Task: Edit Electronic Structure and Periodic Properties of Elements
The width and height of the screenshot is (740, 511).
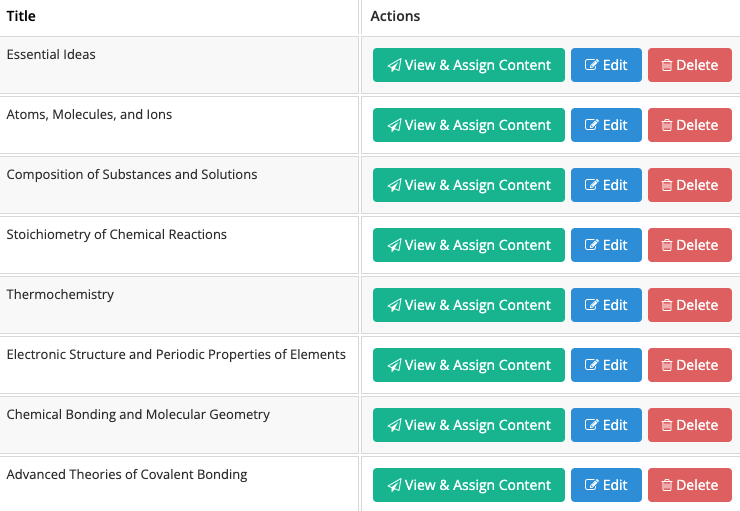Action: (606, 365)
